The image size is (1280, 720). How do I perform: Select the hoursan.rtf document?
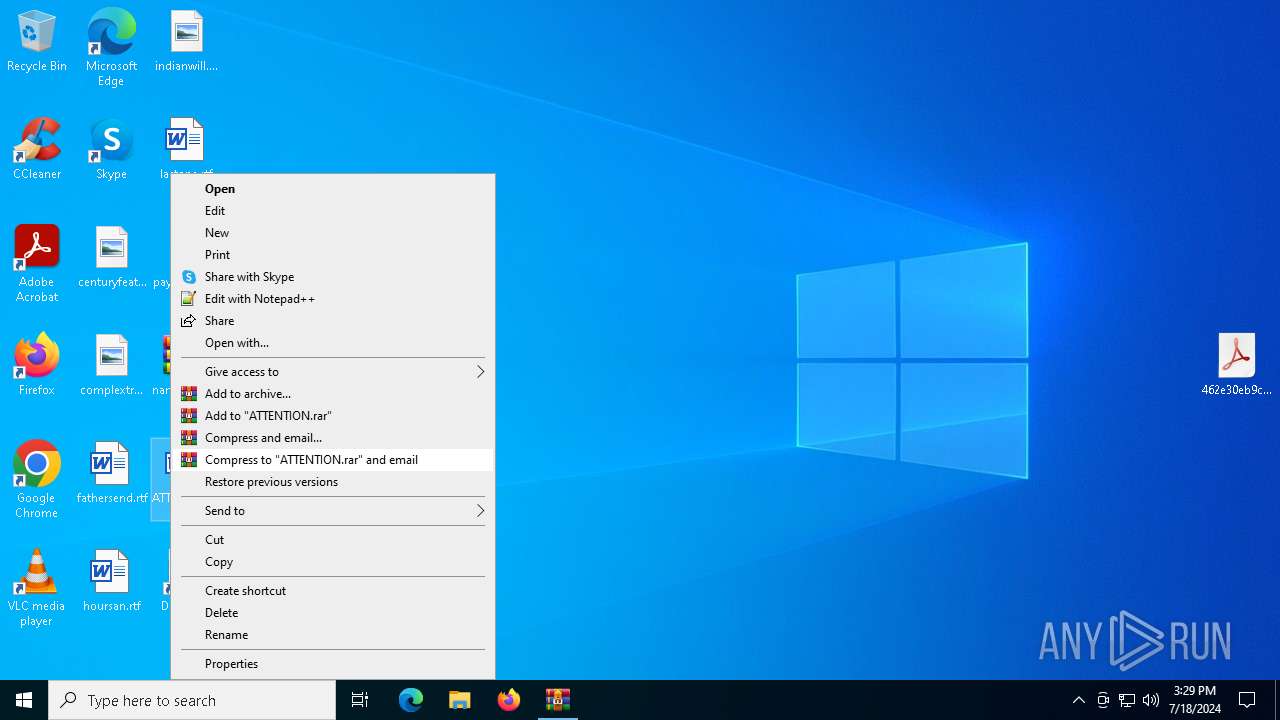pyautogui.click(x=112, y=581)
